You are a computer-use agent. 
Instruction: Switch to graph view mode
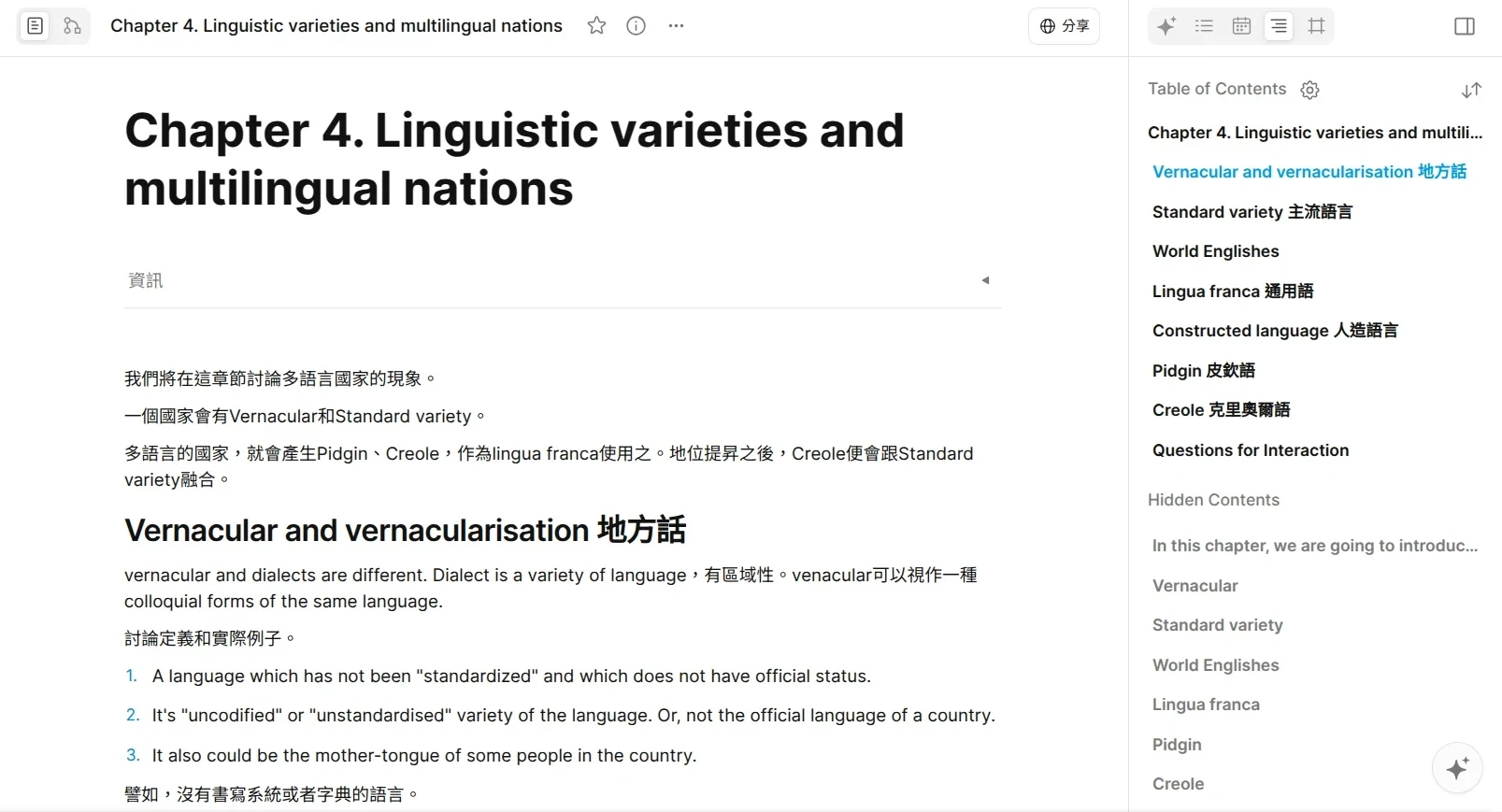point(72,26)
